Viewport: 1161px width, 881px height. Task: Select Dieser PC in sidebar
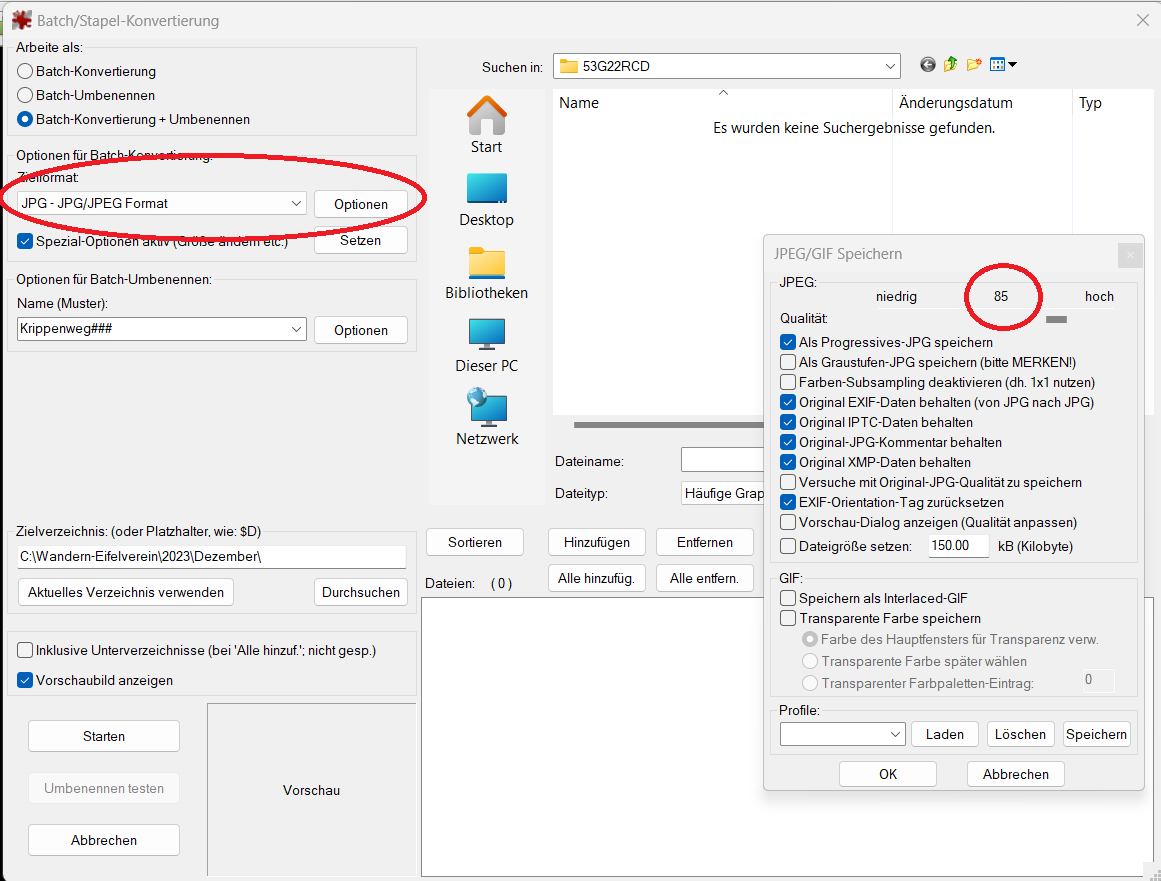[x=486, y=345]
